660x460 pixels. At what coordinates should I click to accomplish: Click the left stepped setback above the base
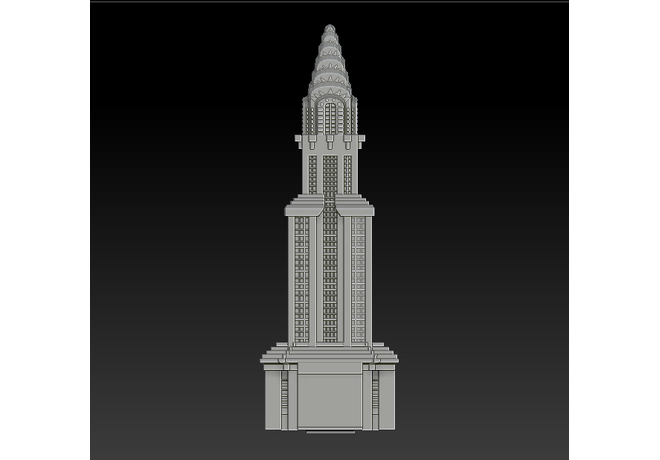tap(275, 354)
